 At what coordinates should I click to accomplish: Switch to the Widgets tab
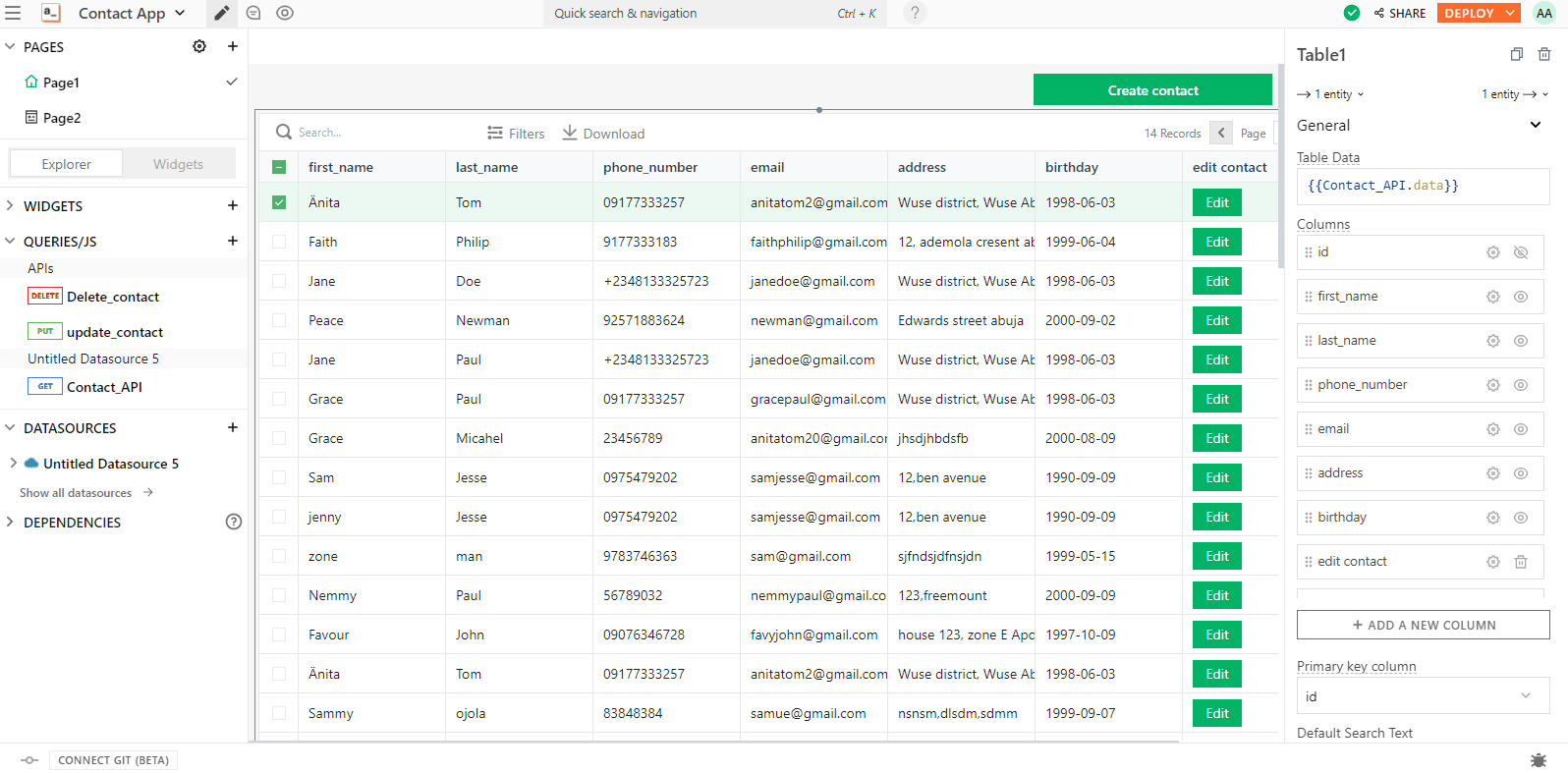pyautogui.click(x=178, y=164)
